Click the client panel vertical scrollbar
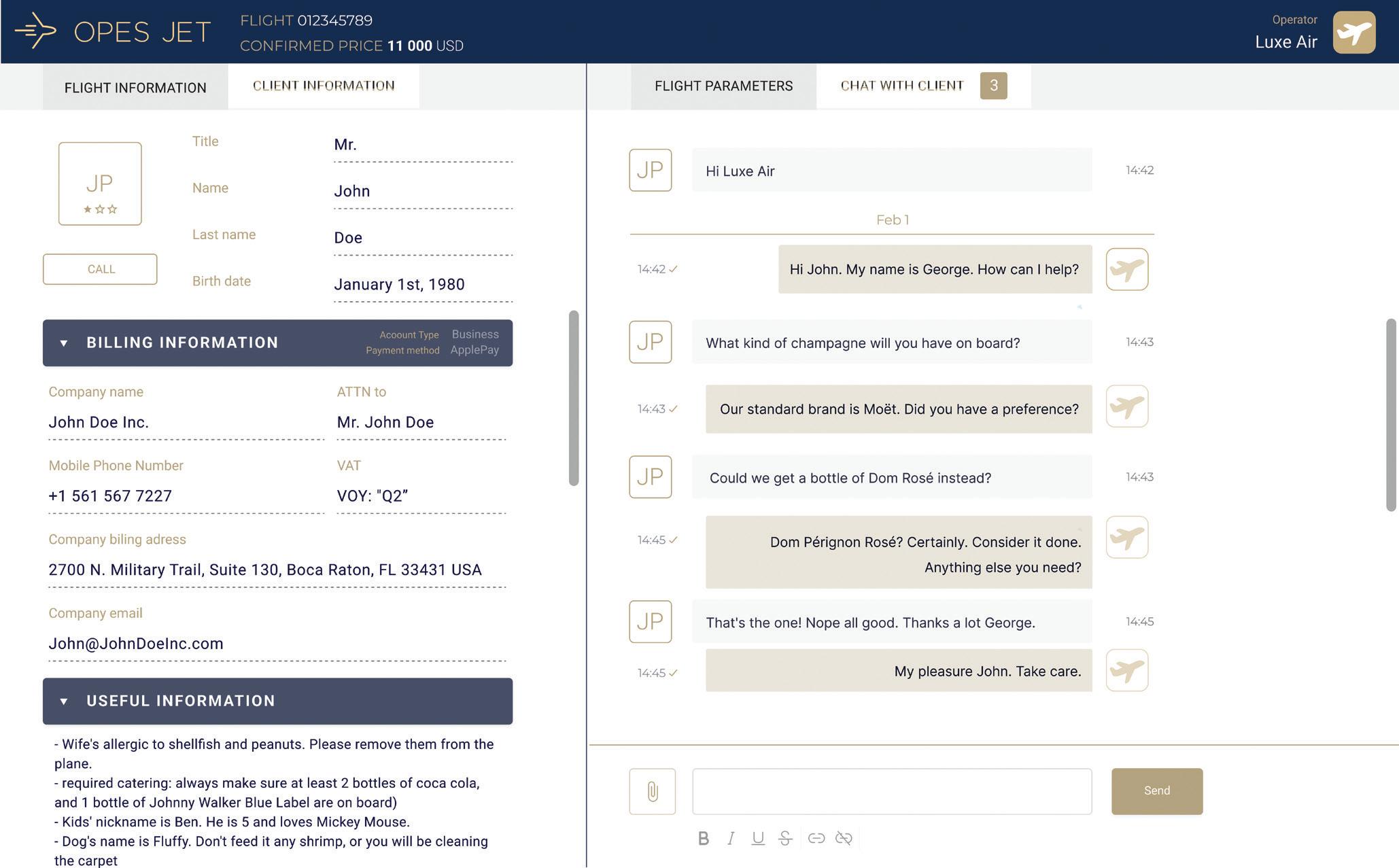Viewport: 1399px width, 868px height. (574, 398)
